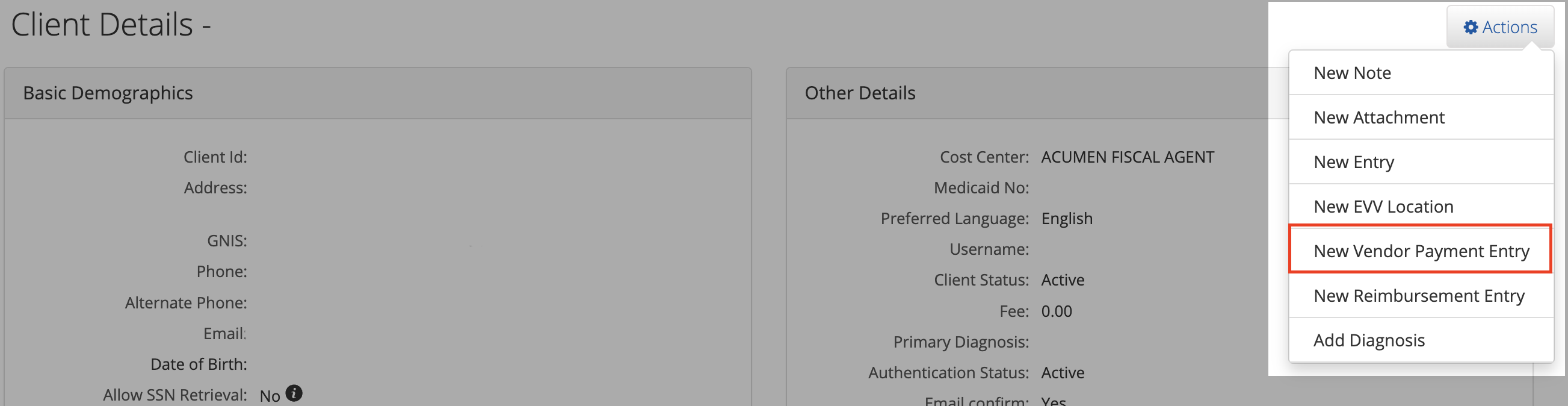Select New Reimbursement Entry
1568x406 pixels.
point(1418,295)
